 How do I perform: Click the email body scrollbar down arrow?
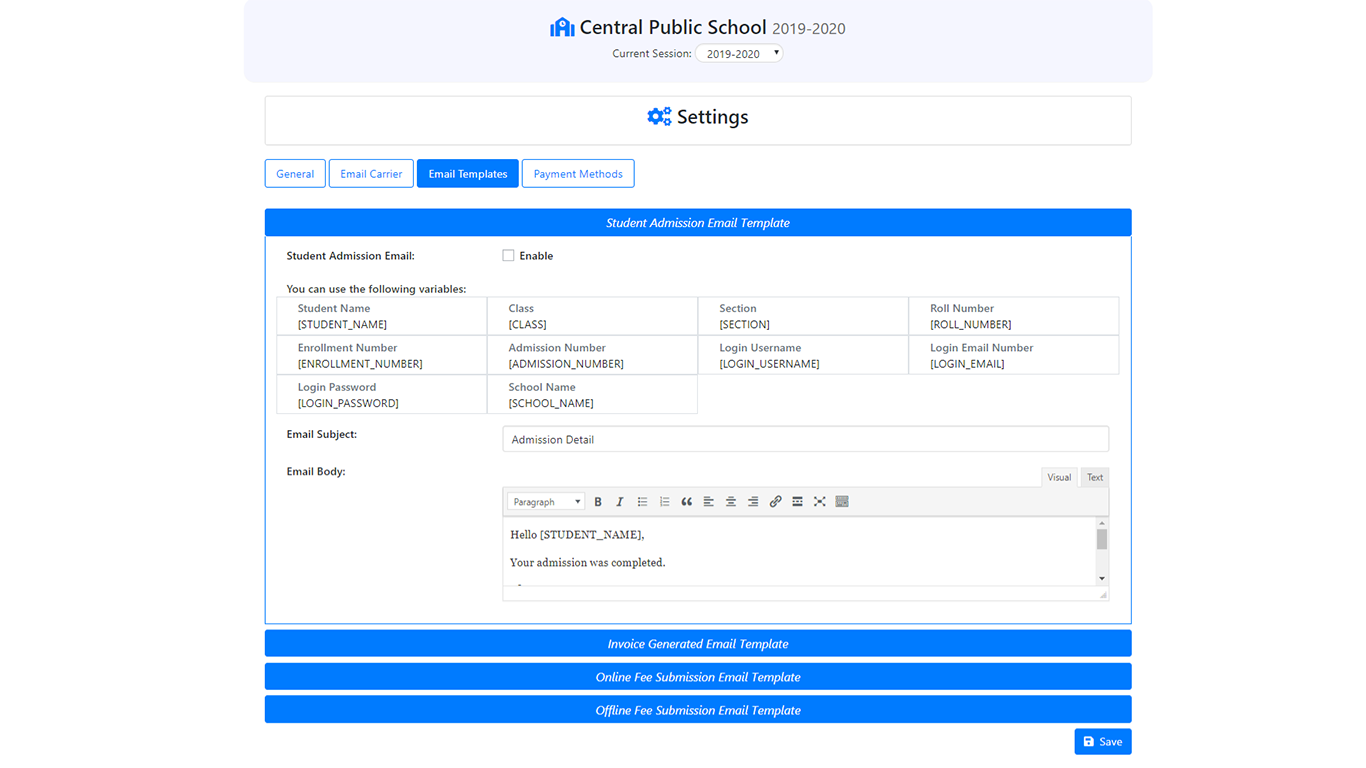(x=1102, y=578)
